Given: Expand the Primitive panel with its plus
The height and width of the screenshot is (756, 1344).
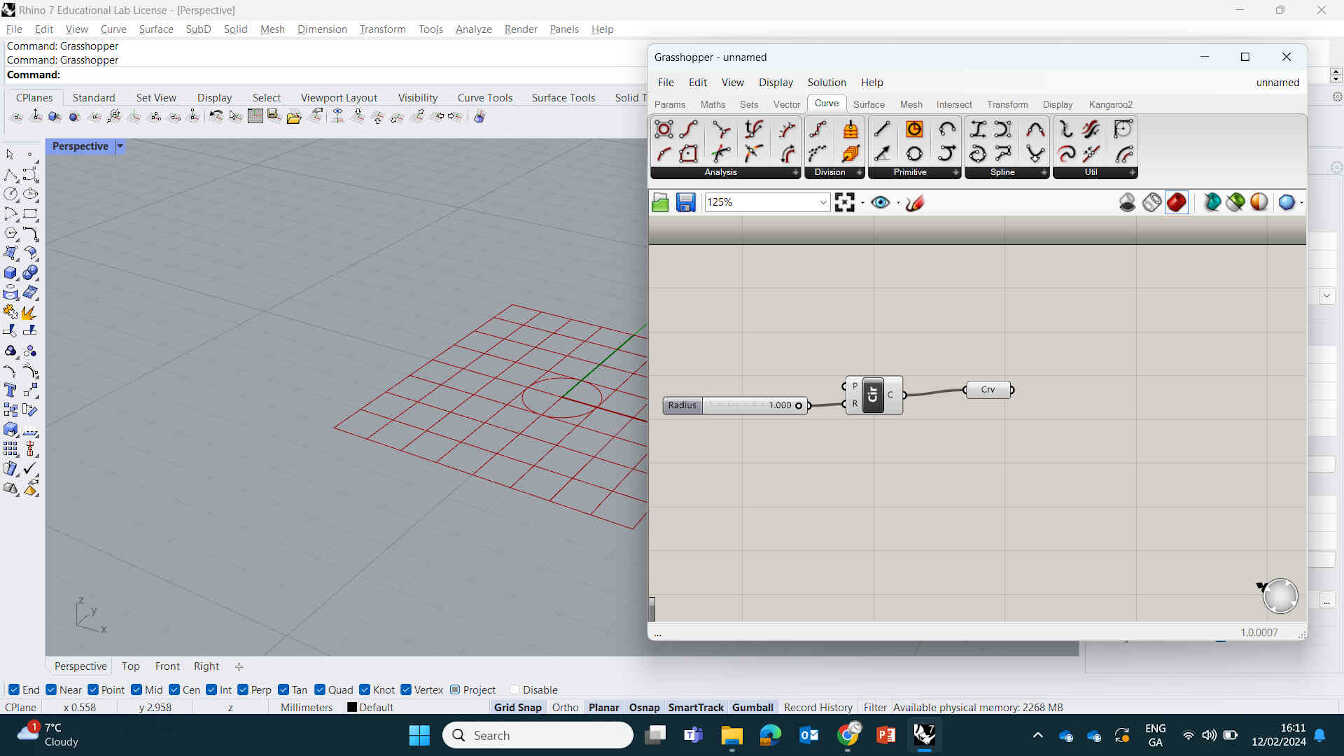Looking at the screenshot, I should click(x=955, y=173).
